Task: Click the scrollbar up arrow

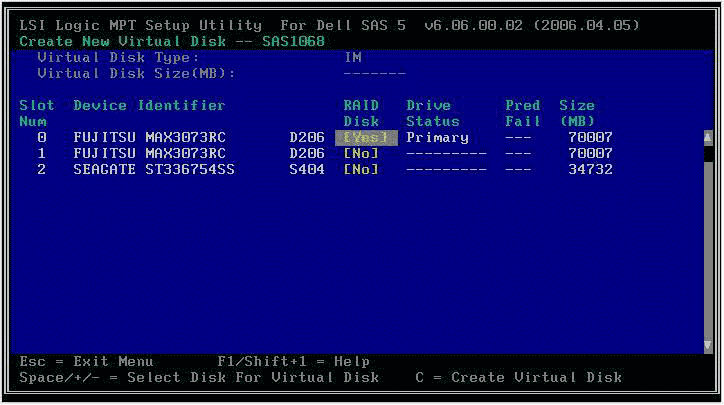Action: [707, 138]
